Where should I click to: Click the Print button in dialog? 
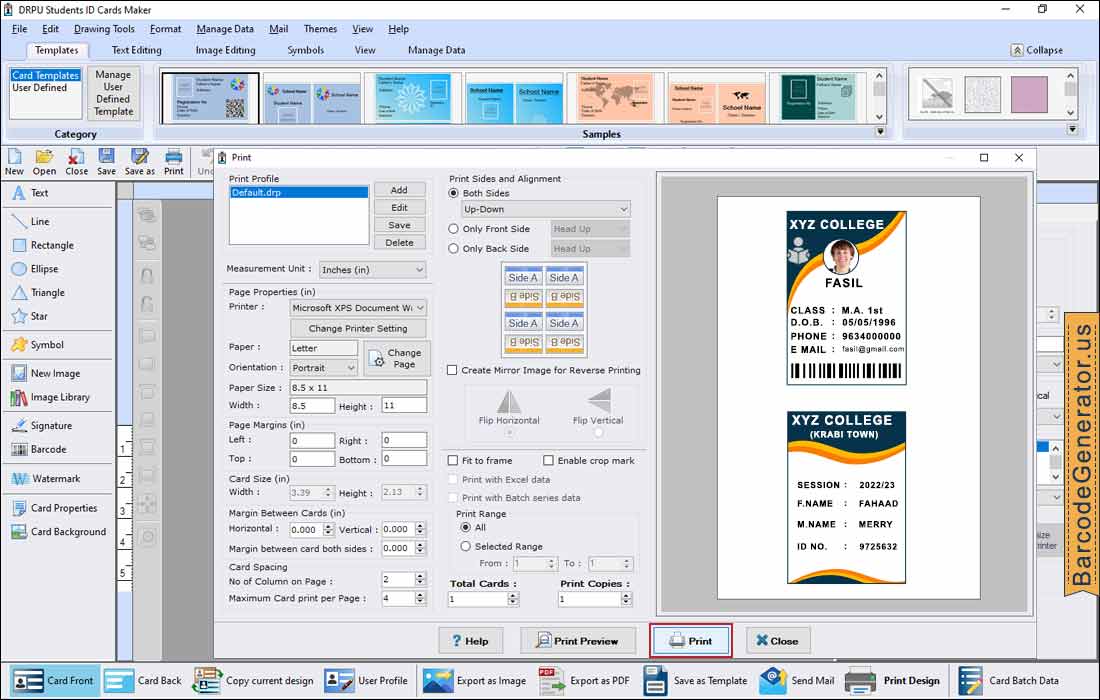point(691,641)
